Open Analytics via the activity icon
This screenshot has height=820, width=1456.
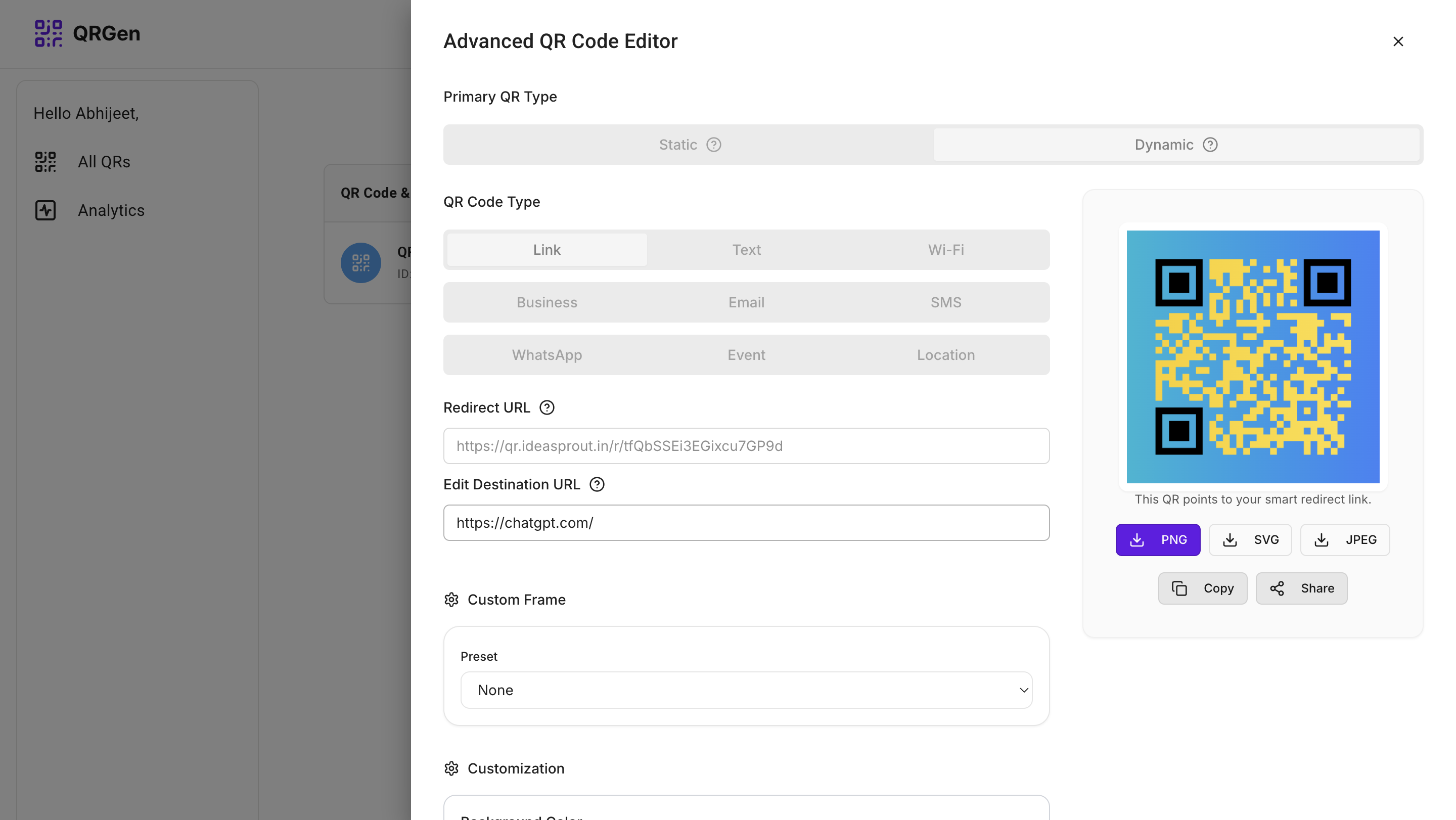46,210
